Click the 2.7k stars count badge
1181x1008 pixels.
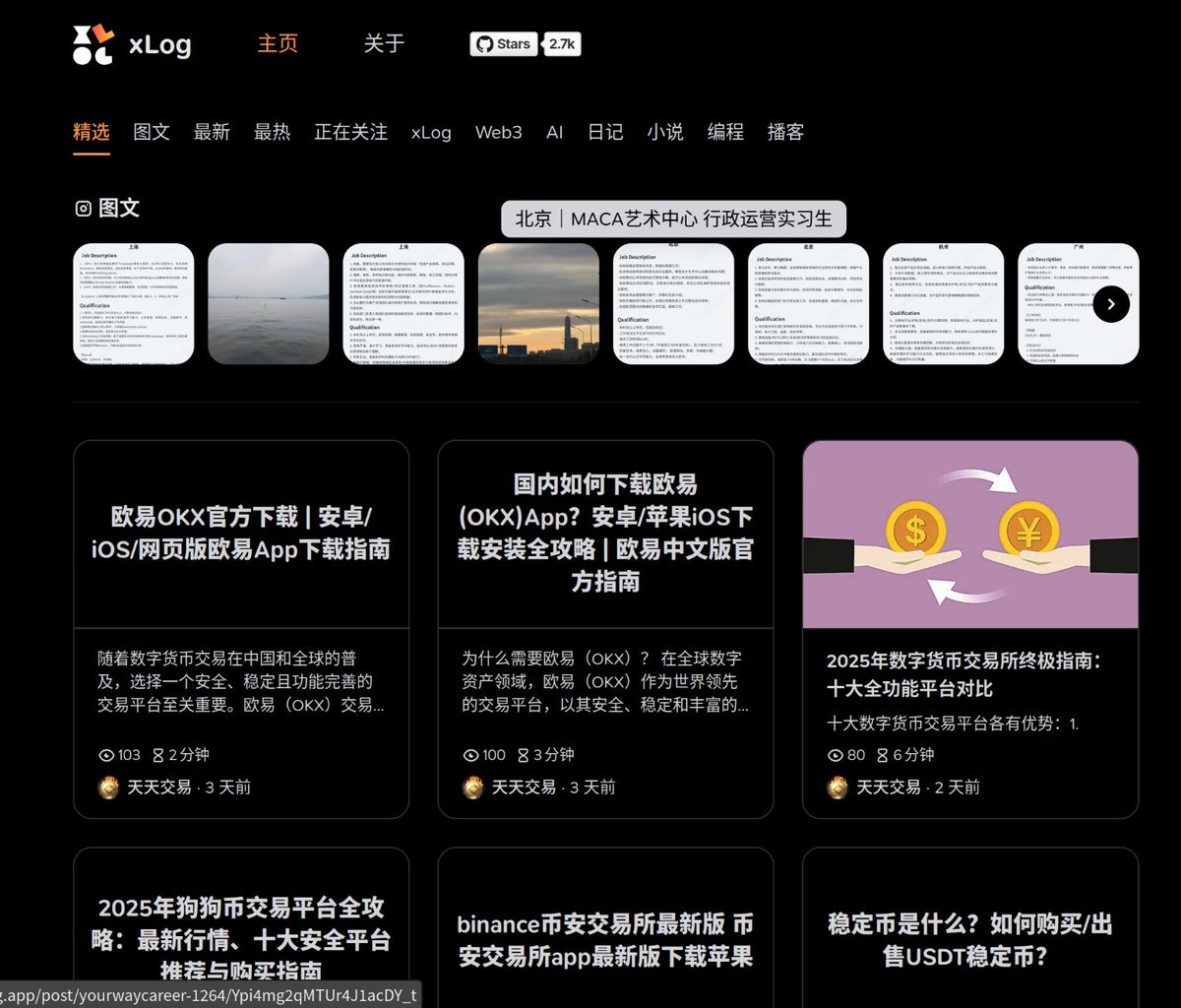coord(562,44)
